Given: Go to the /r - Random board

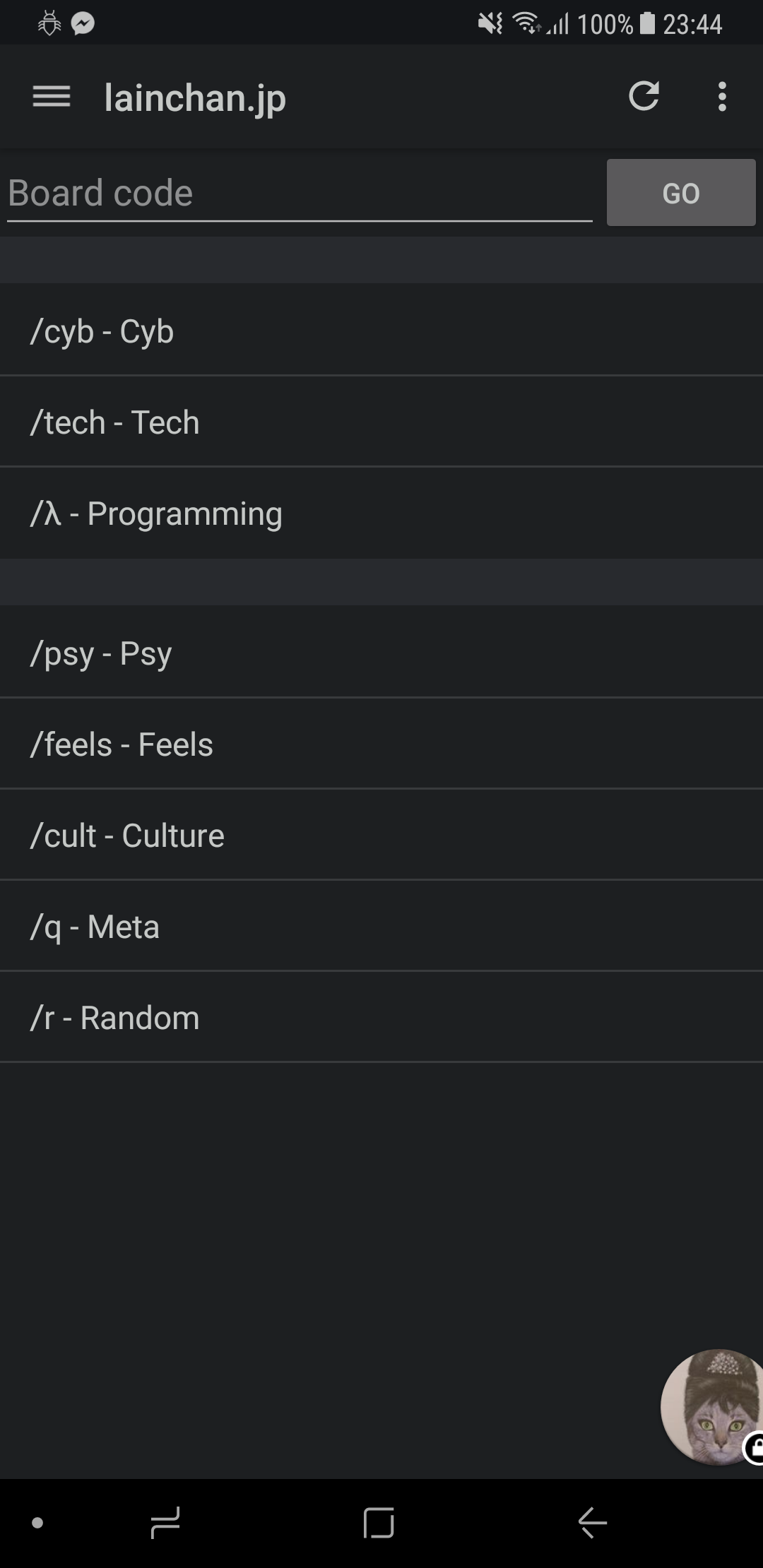Looking at the screenshot, I should point(381,1018).
